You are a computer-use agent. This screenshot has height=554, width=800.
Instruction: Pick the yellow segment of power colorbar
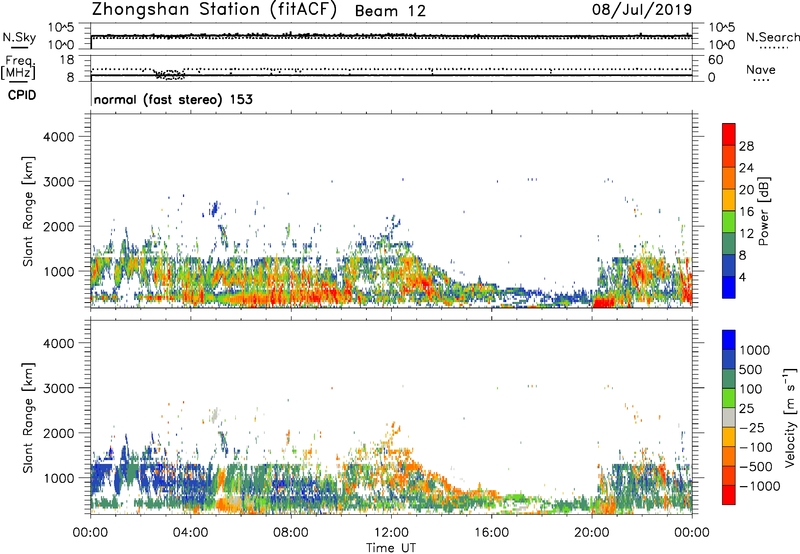[x=729, y=200]
